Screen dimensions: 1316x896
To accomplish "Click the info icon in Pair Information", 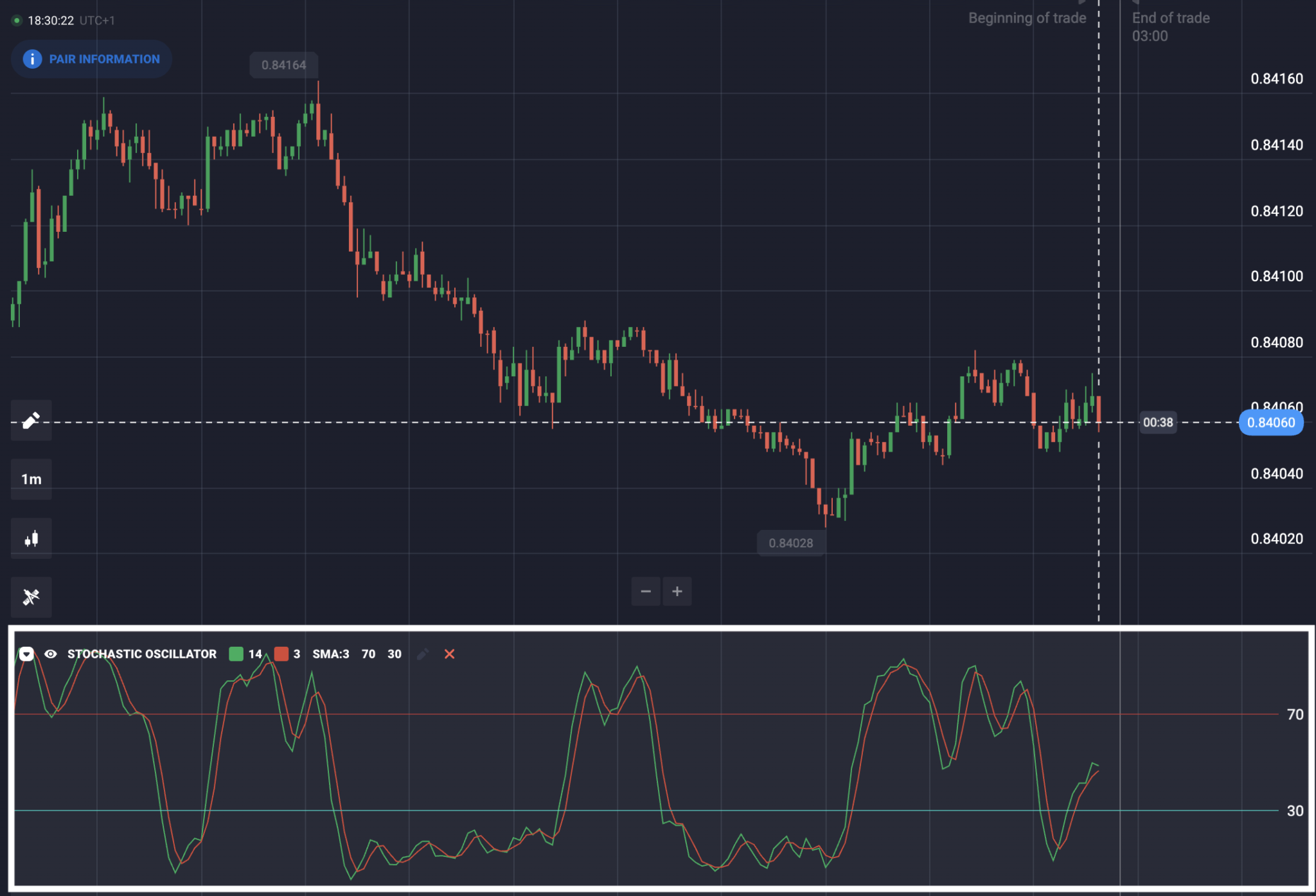I will pyautogui.click(x=32, y=59).
